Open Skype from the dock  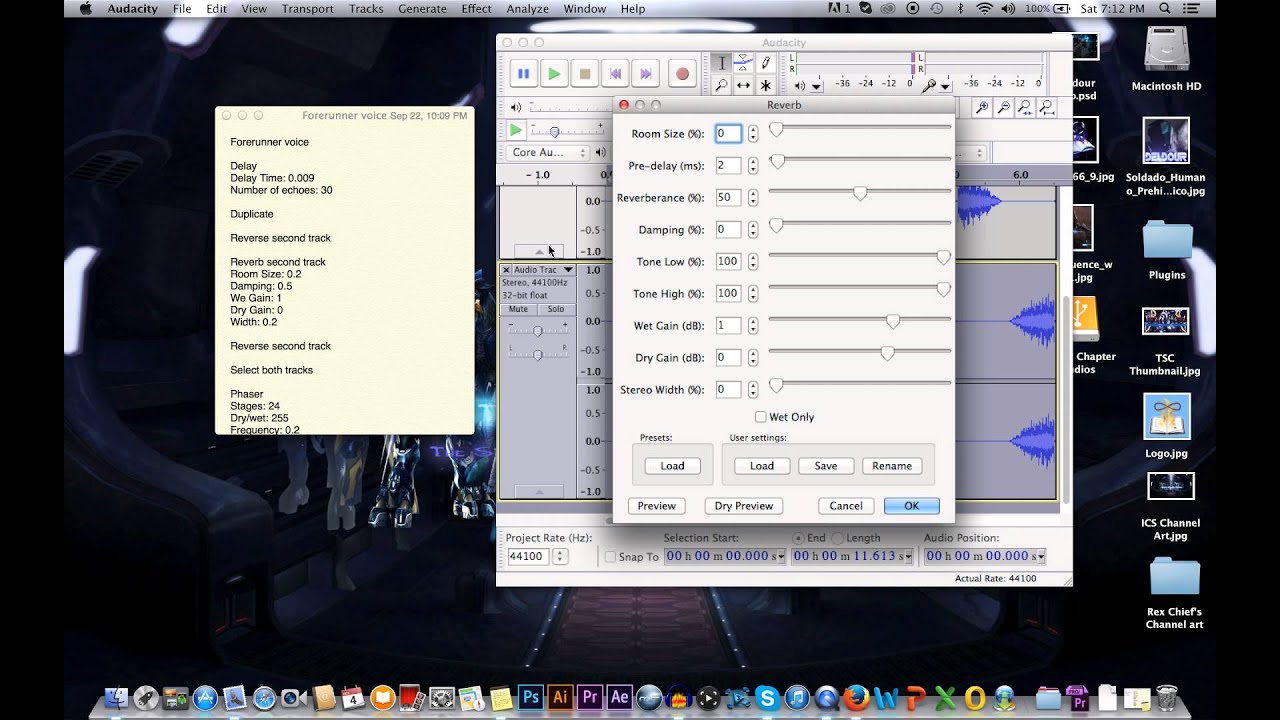click(768, 697)
